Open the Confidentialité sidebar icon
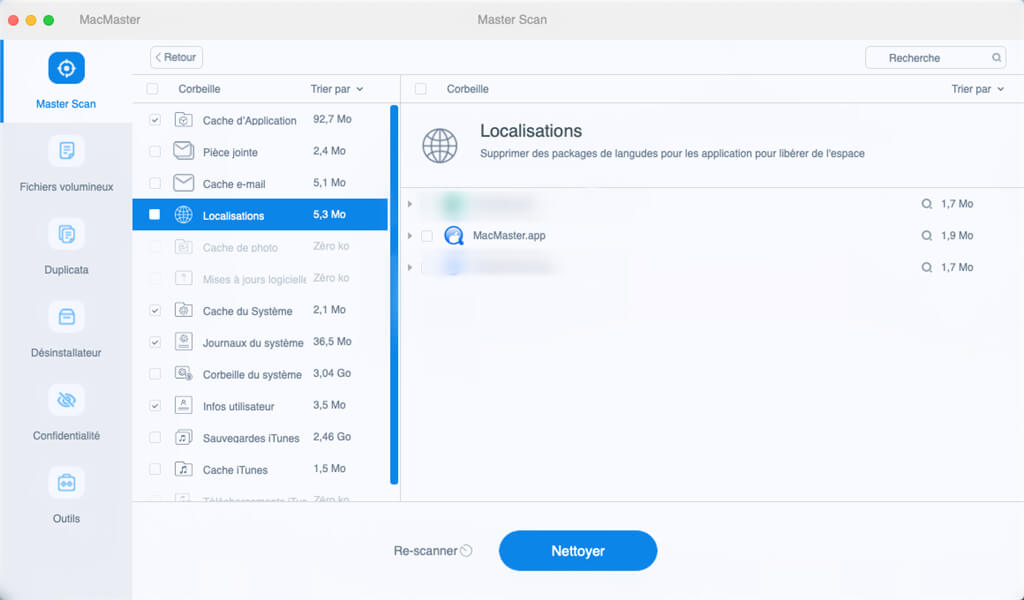The height and width of the screenshot is (600, 1024). 66,400
